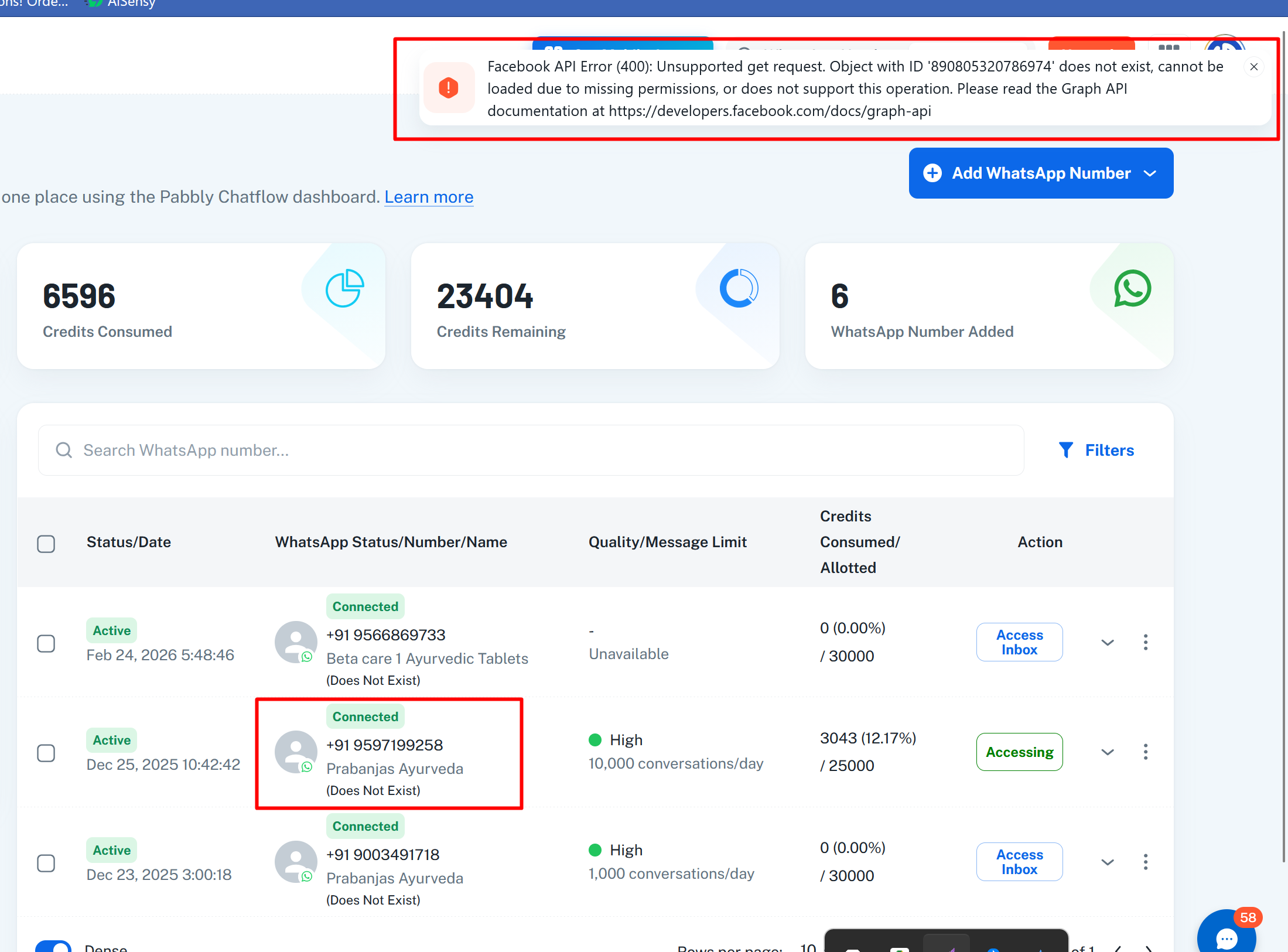Viewport: 1288px width, 952px height.
Task: Click the Active badge on Dec 25, 2025 row
Action: pyautogui.click(x=112, y=740)
